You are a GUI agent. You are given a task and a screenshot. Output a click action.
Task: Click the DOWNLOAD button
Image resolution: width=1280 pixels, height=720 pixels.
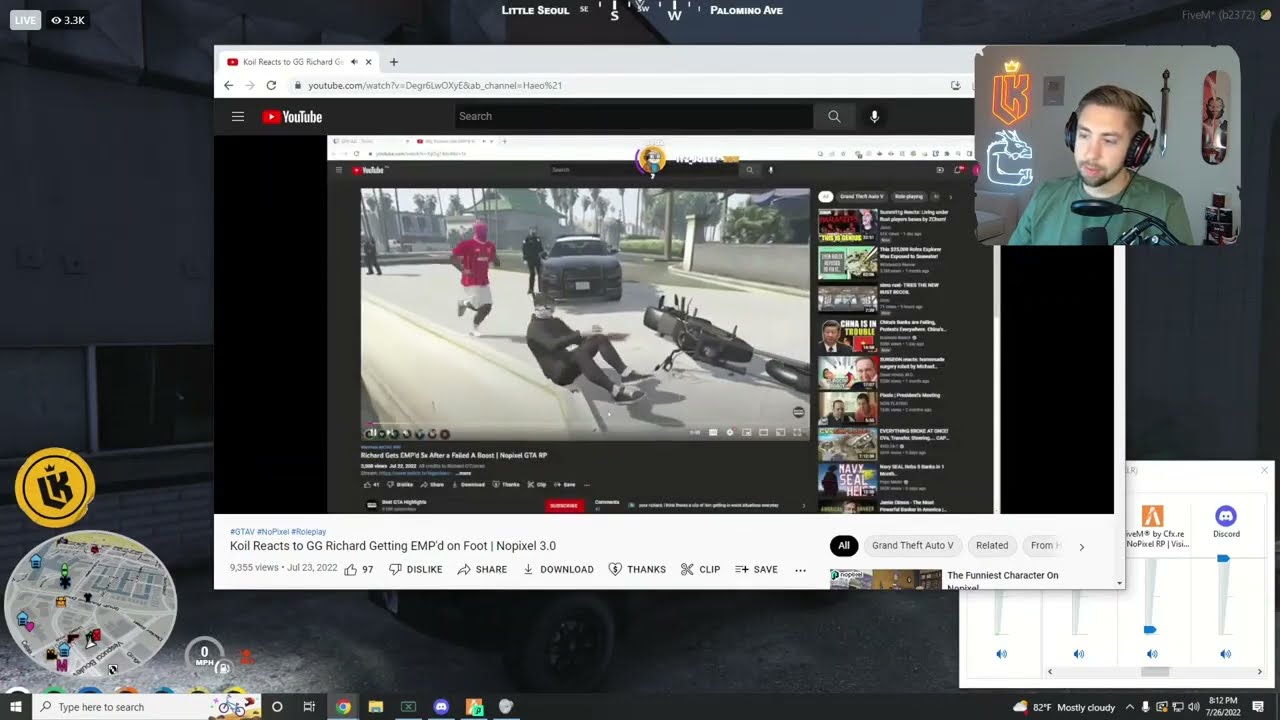(x=558, y=569)
